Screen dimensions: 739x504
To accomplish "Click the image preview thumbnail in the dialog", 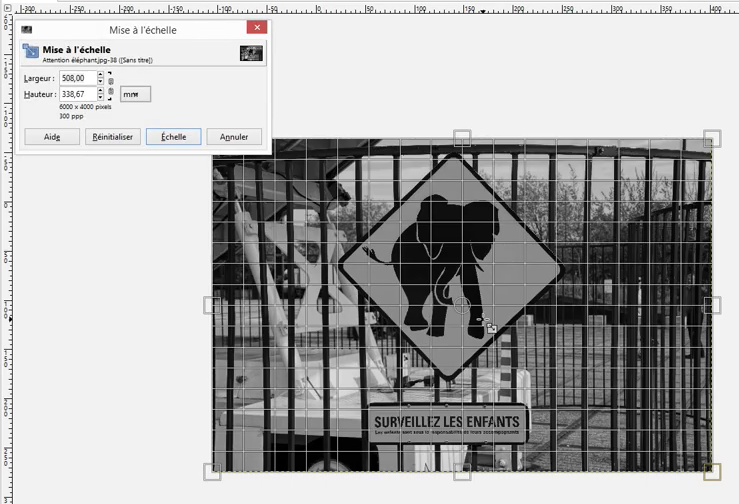I will click(251, 53).
